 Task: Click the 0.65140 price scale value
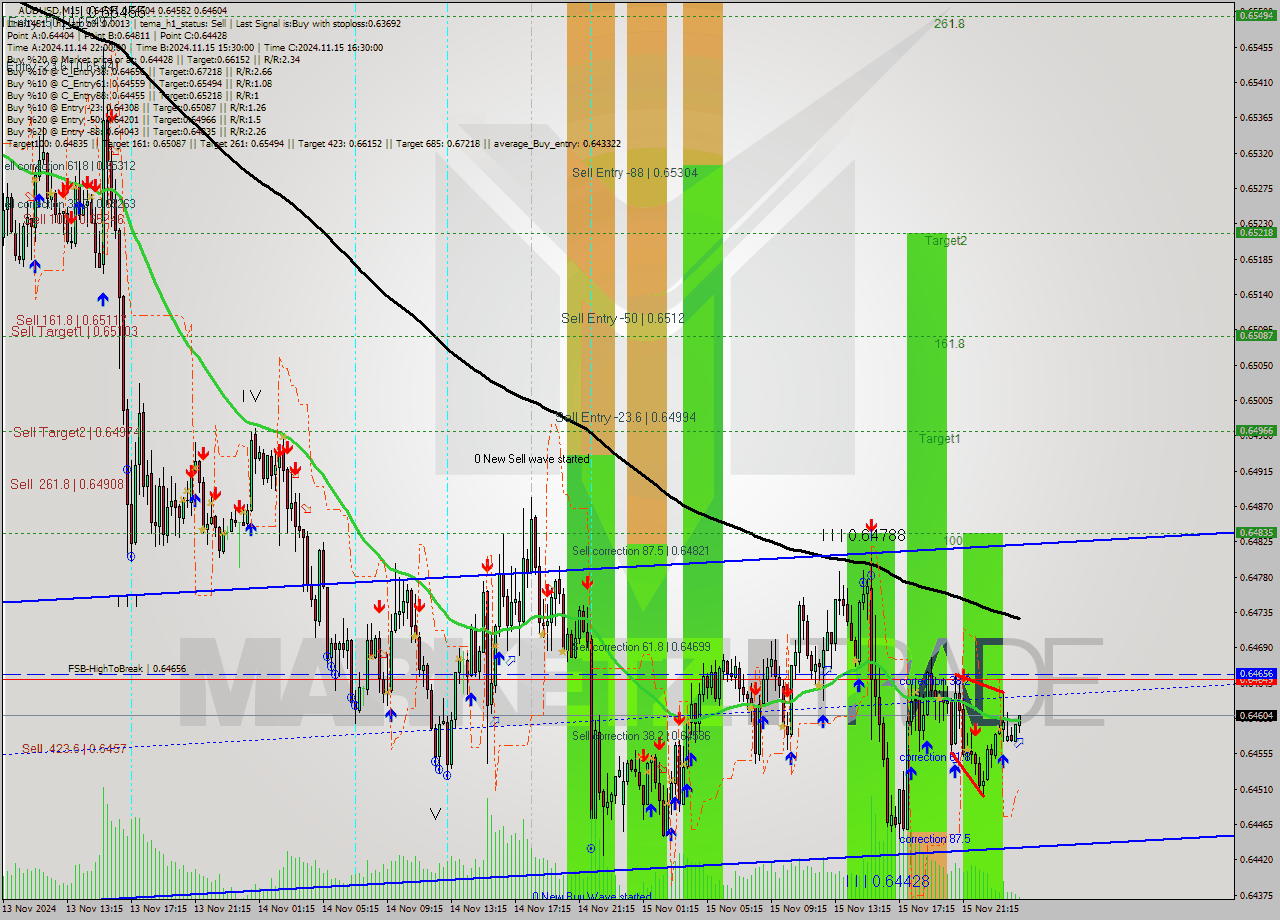coord(1256,294)
